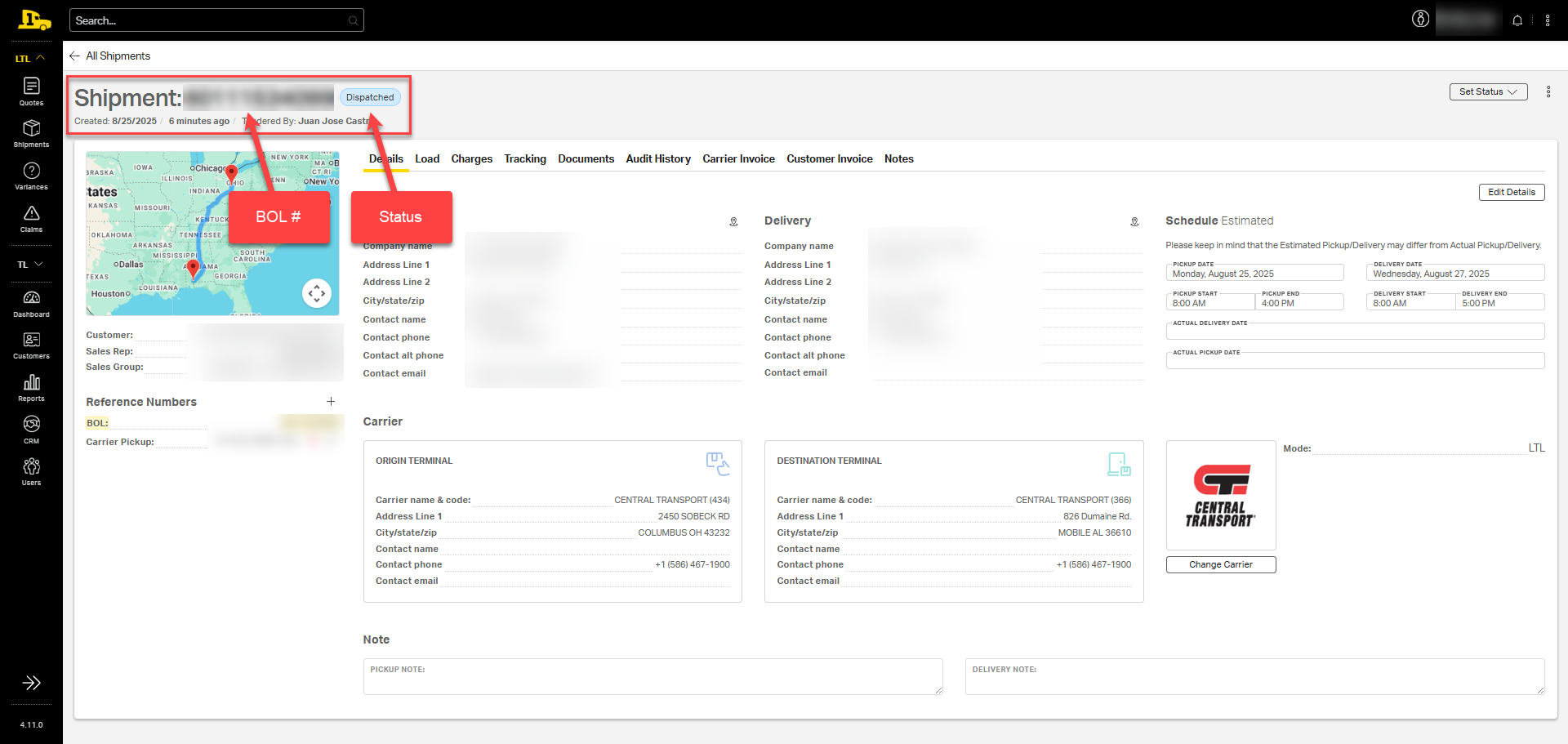This screenshot has width=1568, height=744.
Task: Switch to the Notes tab
Action: (x=899, y=158)
